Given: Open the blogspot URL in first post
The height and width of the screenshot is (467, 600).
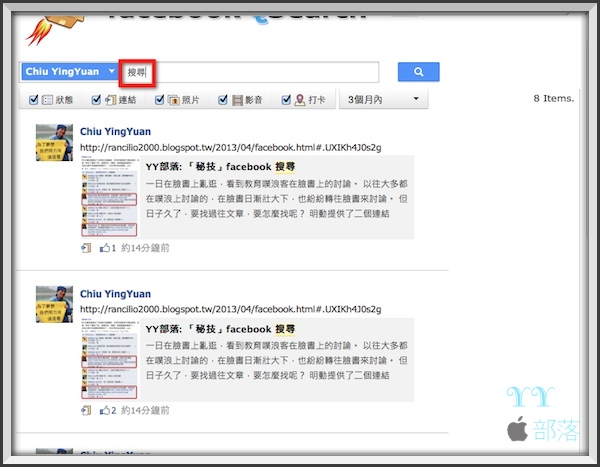Looking at the screenshot, I should 230,147.
